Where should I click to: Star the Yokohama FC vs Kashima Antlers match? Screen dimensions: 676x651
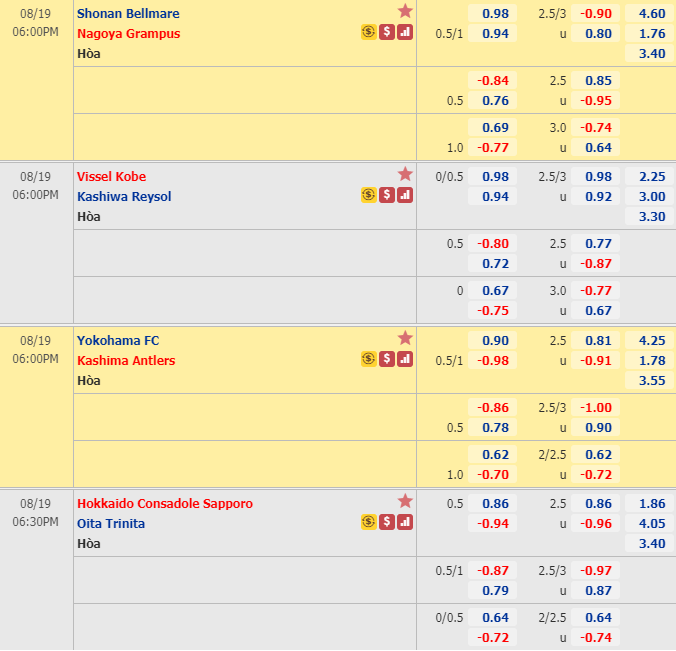[x=405, y=338]
